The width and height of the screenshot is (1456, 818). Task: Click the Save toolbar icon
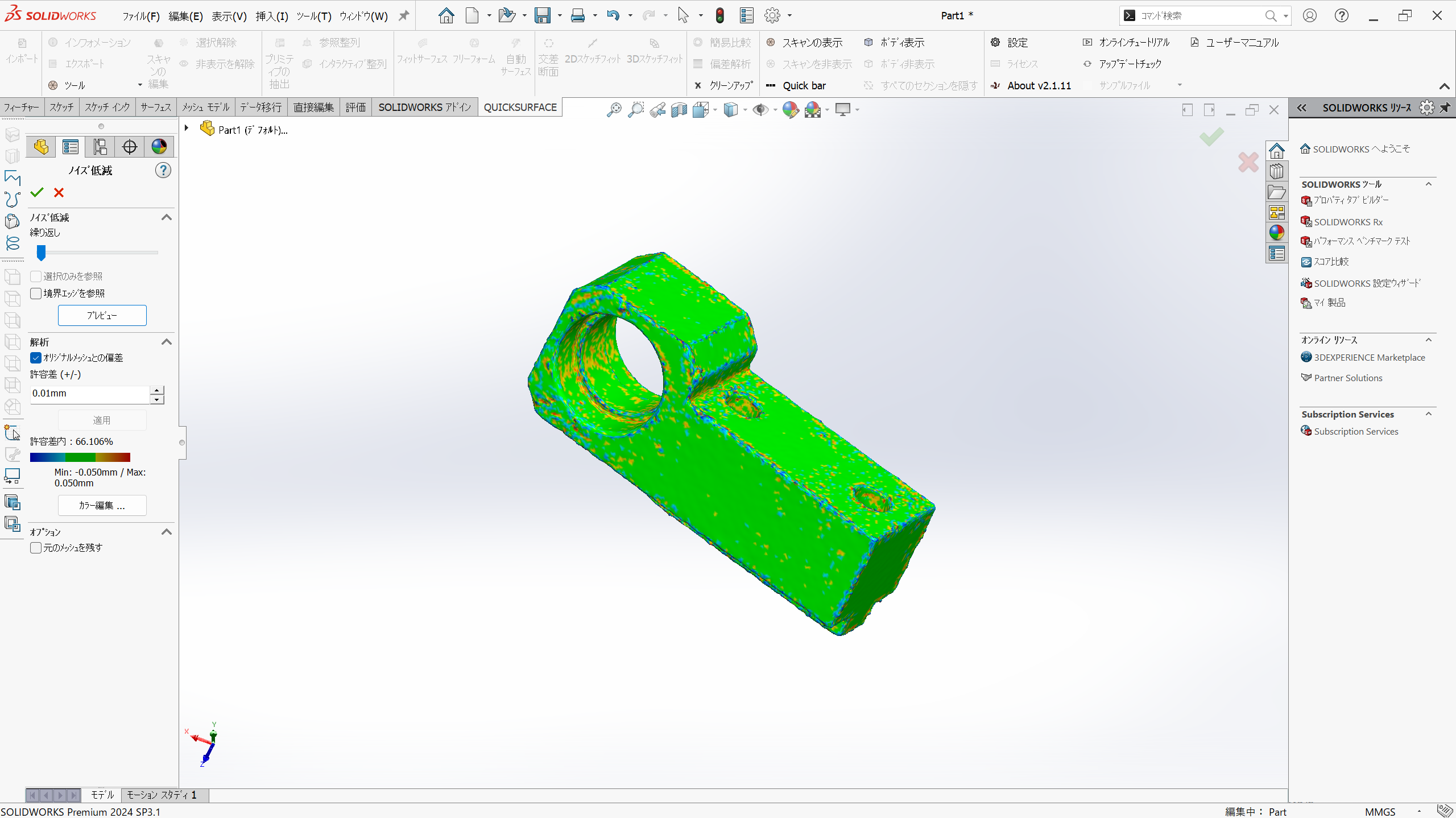tap(542, 15)
